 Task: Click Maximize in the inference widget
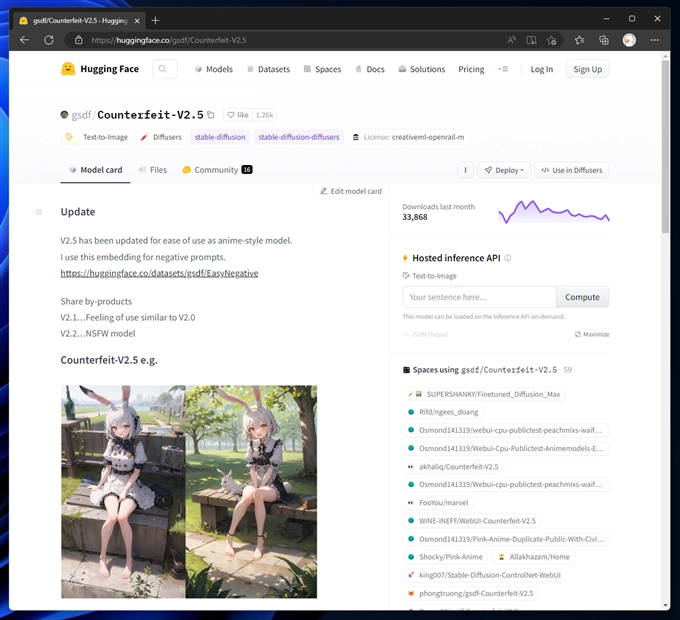pos(592,334)
